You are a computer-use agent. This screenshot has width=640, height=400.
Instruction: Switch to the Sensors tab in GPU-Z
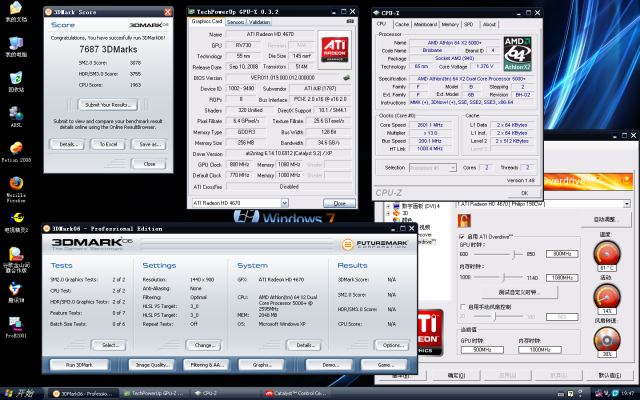[237, 20]
